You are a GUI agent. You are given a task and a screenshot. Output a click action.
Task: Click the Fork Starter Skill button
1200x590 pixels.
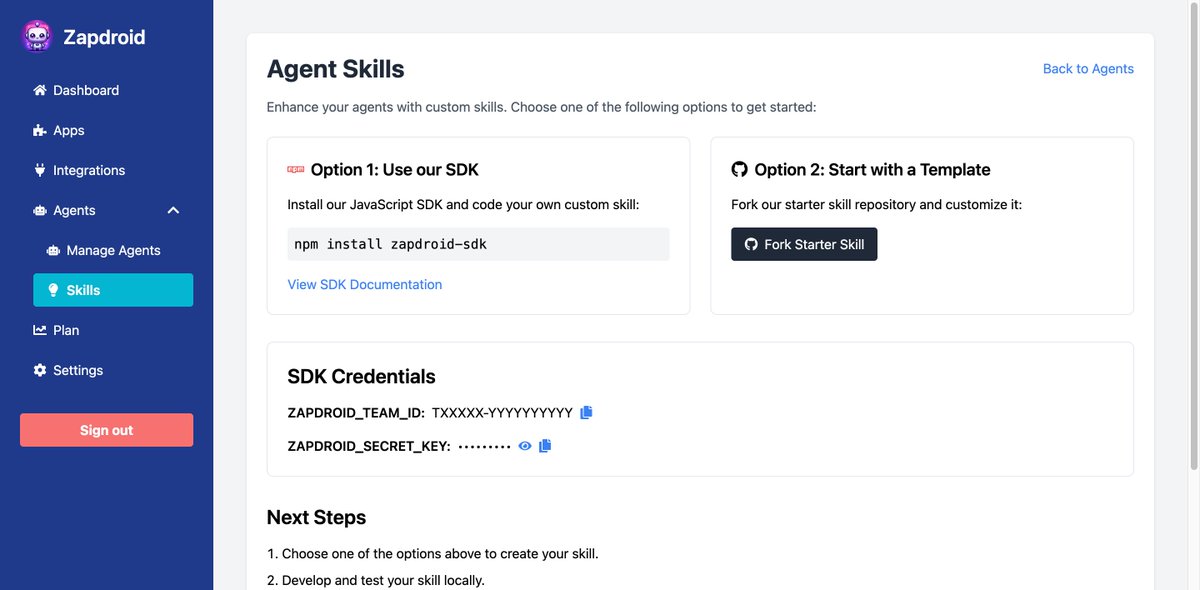tap(804, 244)
